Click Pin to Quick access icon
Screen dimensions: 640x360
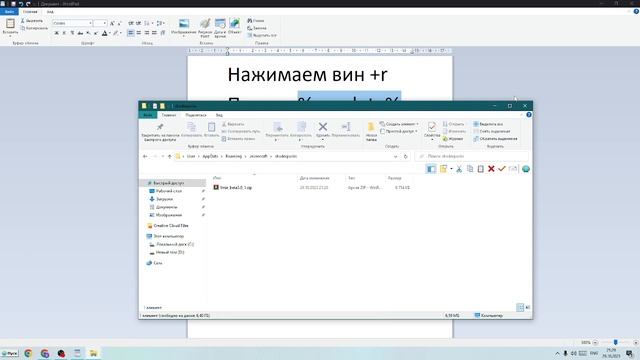tap(160, 127)
